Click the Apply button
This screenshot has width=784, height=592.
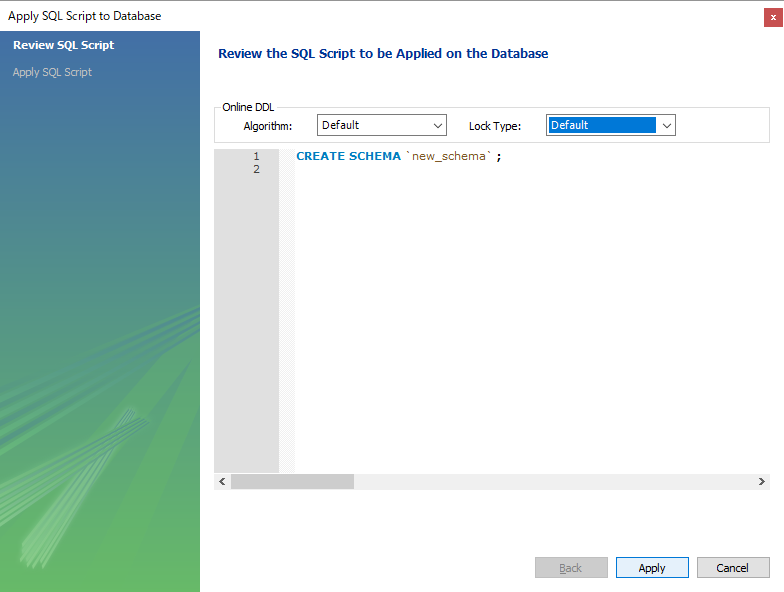coord(652,568)
